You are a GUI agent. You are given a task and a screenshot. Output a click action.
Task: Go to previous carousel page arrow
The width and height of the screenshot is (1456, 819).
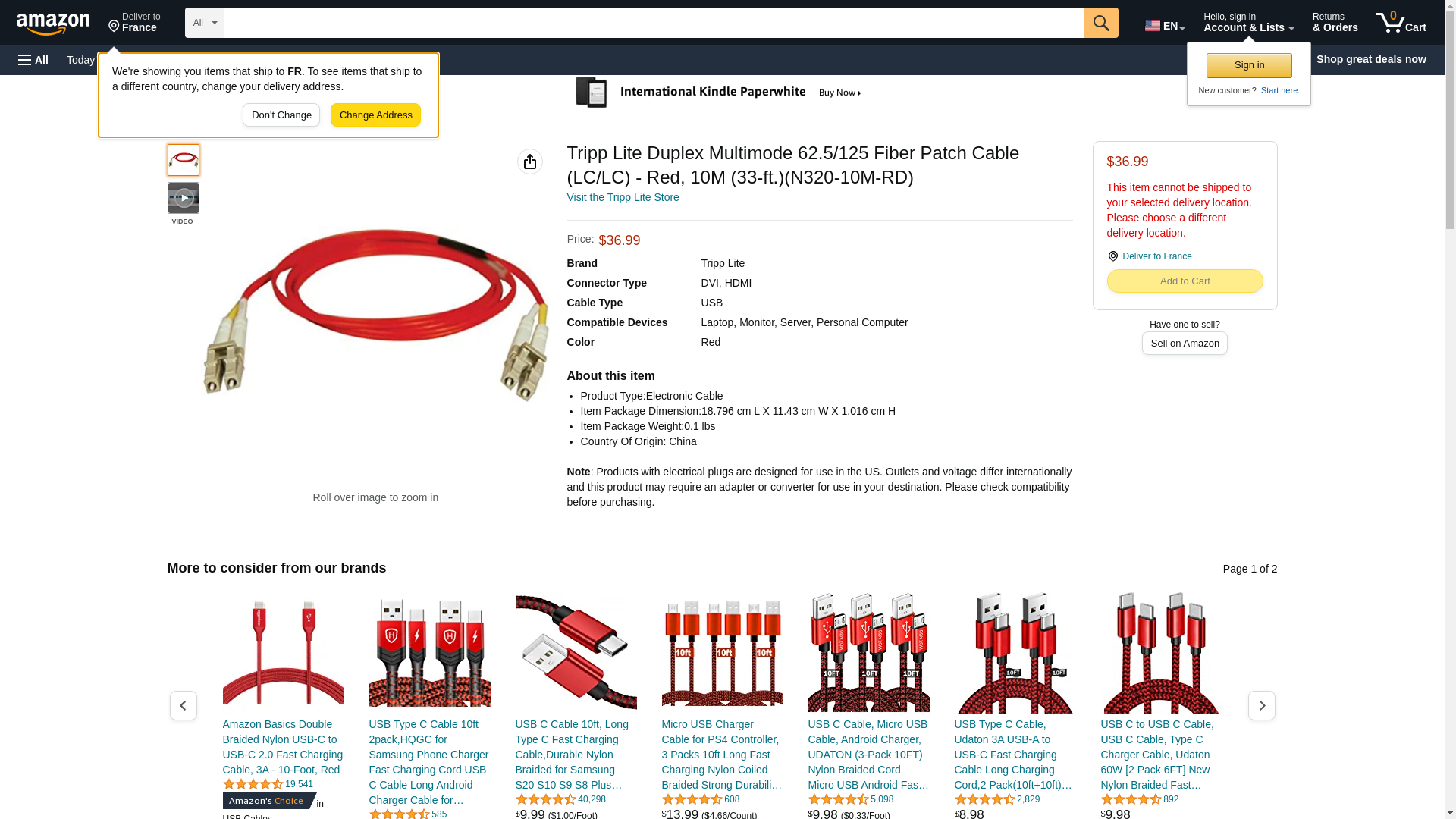coord(184,706)
